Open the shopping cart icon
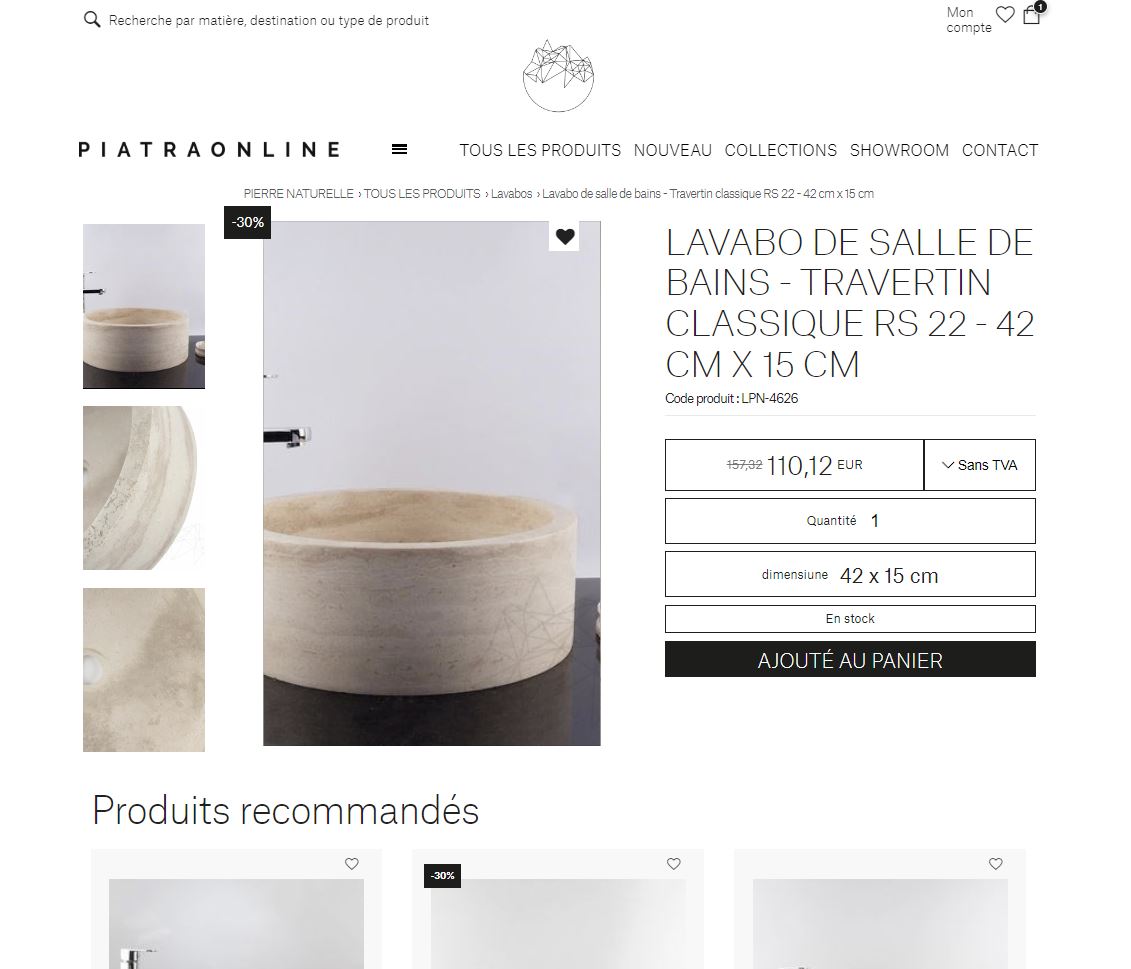 1032,14
